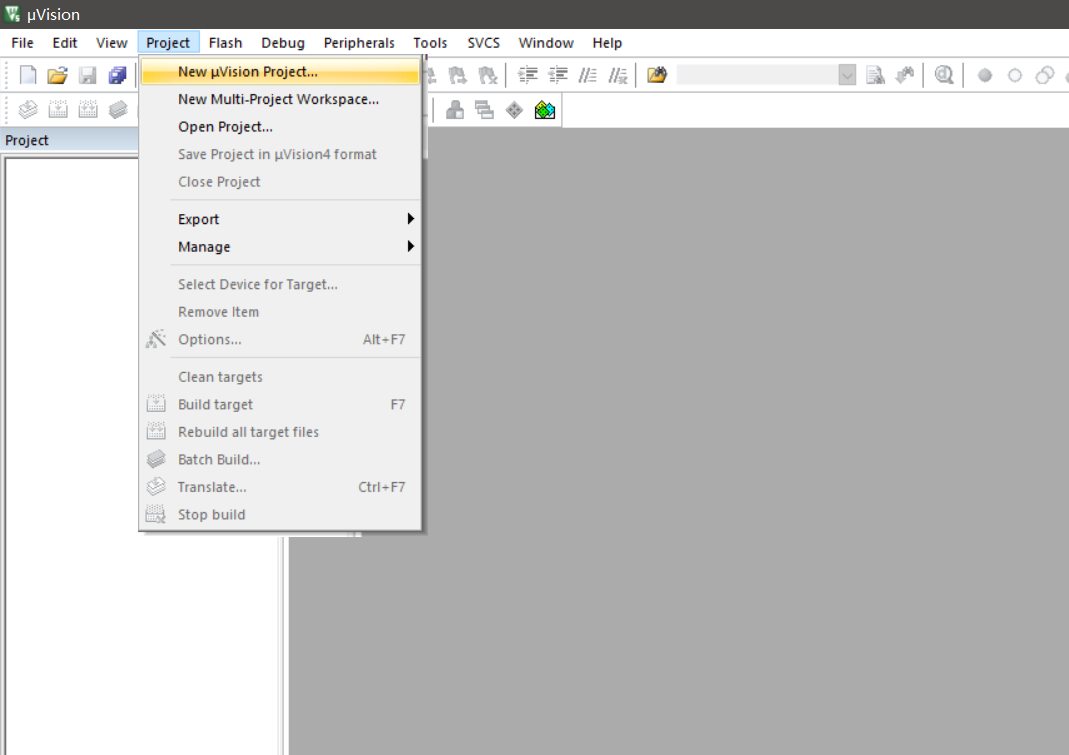
Task: Click the Open file folder icon
Action: (x=57, y=75)
